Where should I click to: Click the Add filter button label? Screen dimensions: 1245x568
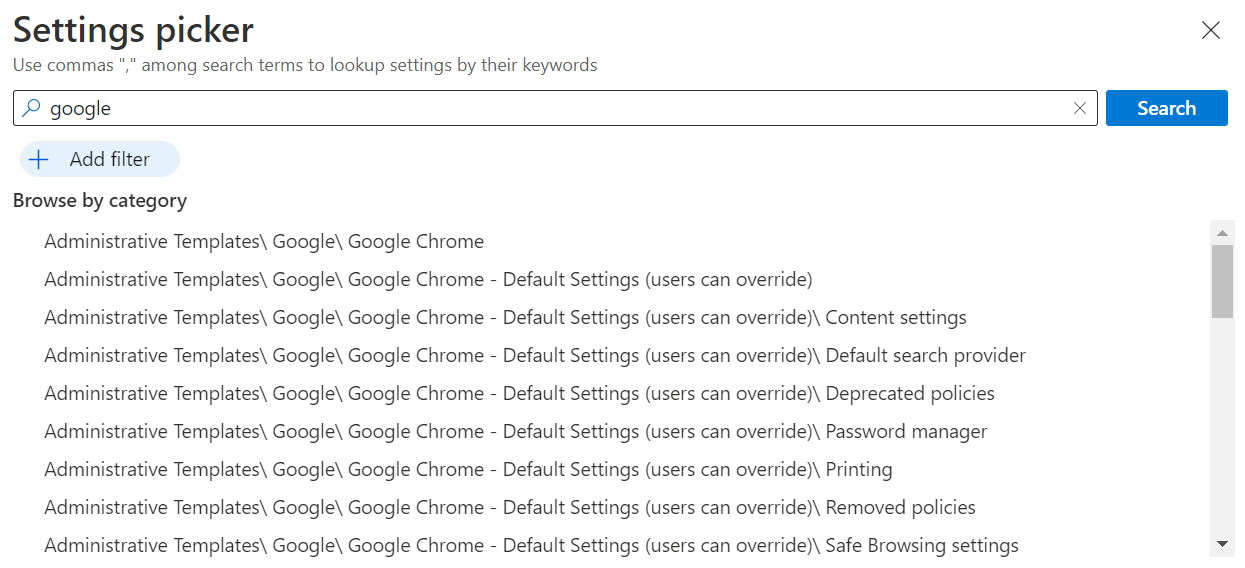tap(109, 159)
